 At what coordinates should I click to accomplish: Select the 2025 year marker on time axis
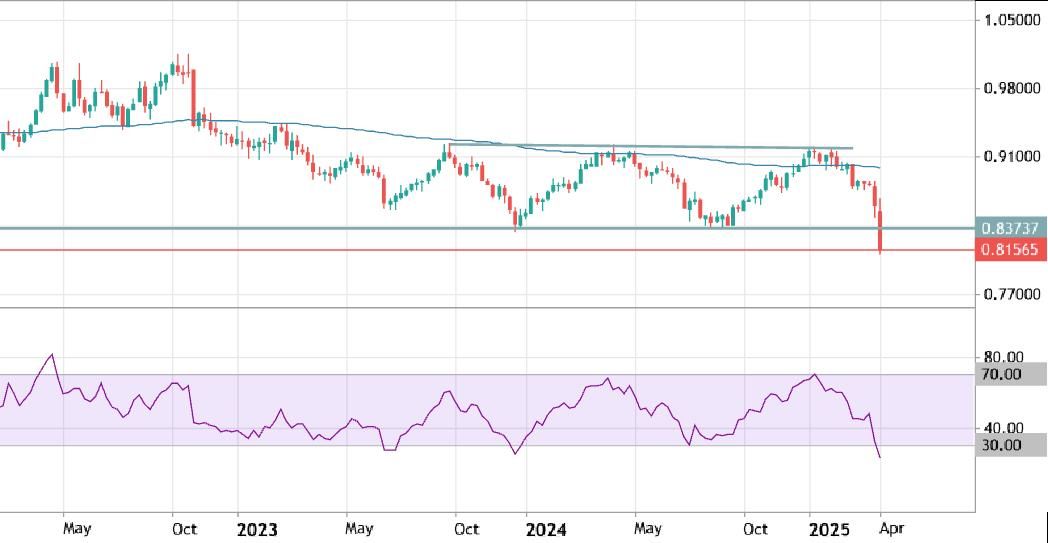(x=829, y=527)
